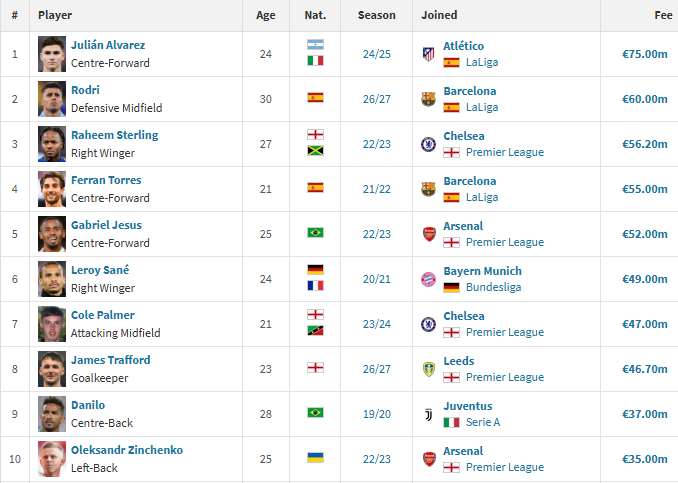678x483 pixels.
Task: Click the Atlético Madrid club crest
Action: 428,54
